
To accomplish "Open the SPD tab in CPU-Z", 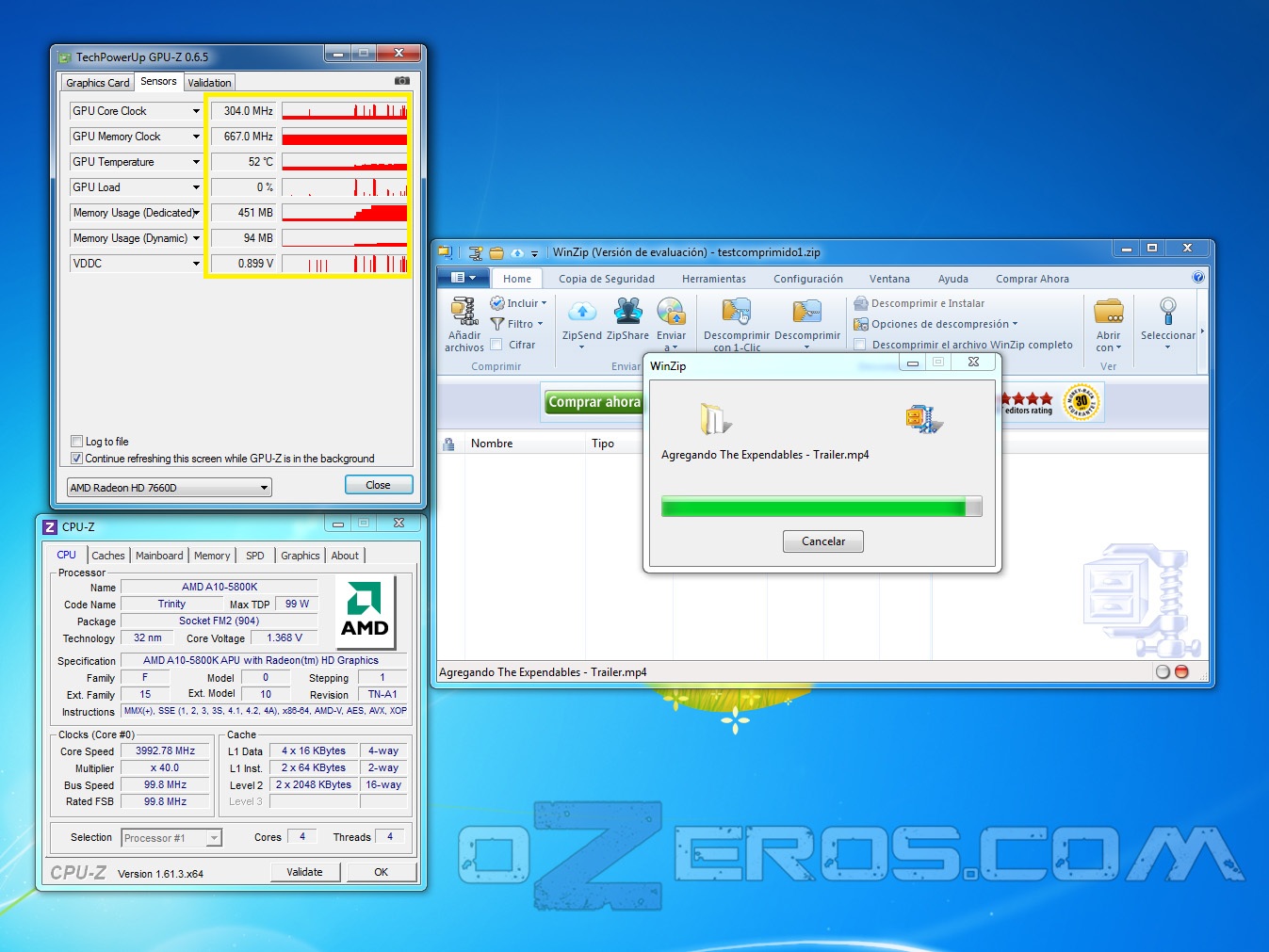I will click(255, 556).
